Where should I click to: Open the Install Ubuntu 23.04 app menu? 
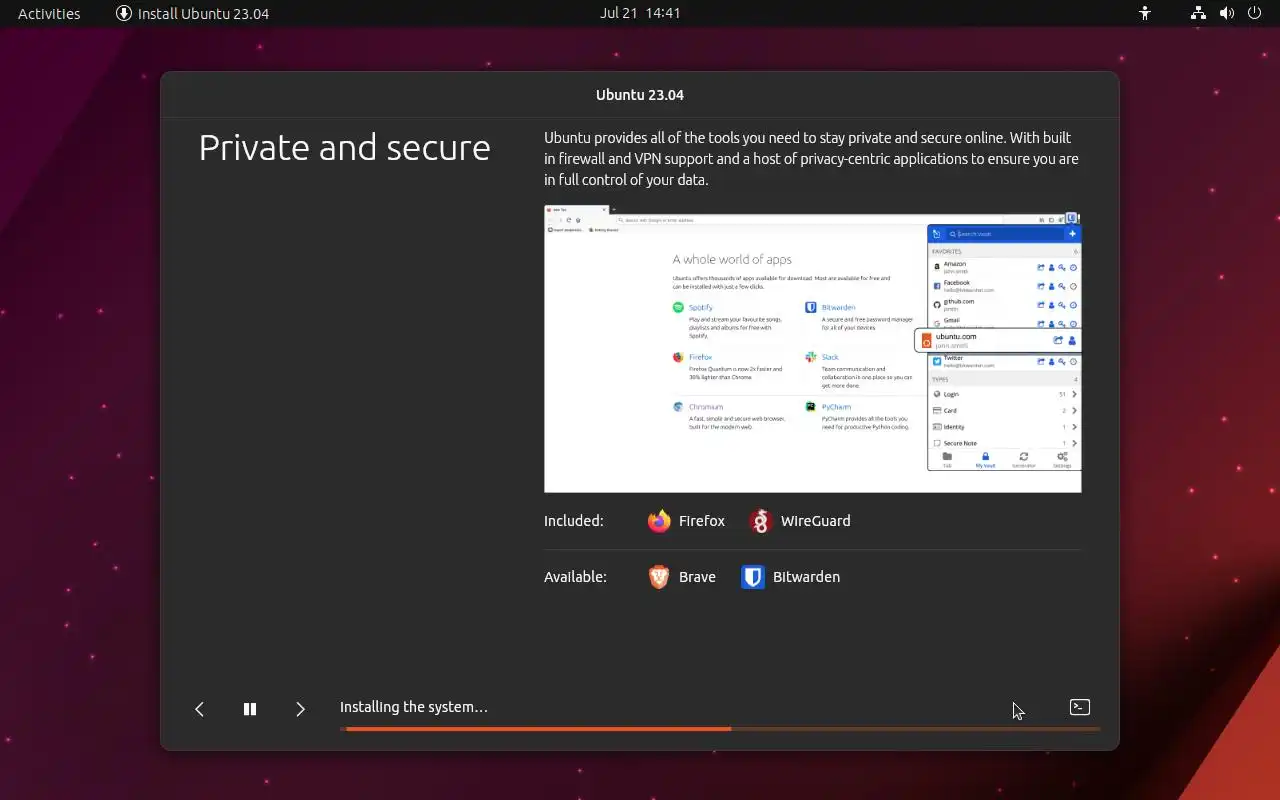193,13
